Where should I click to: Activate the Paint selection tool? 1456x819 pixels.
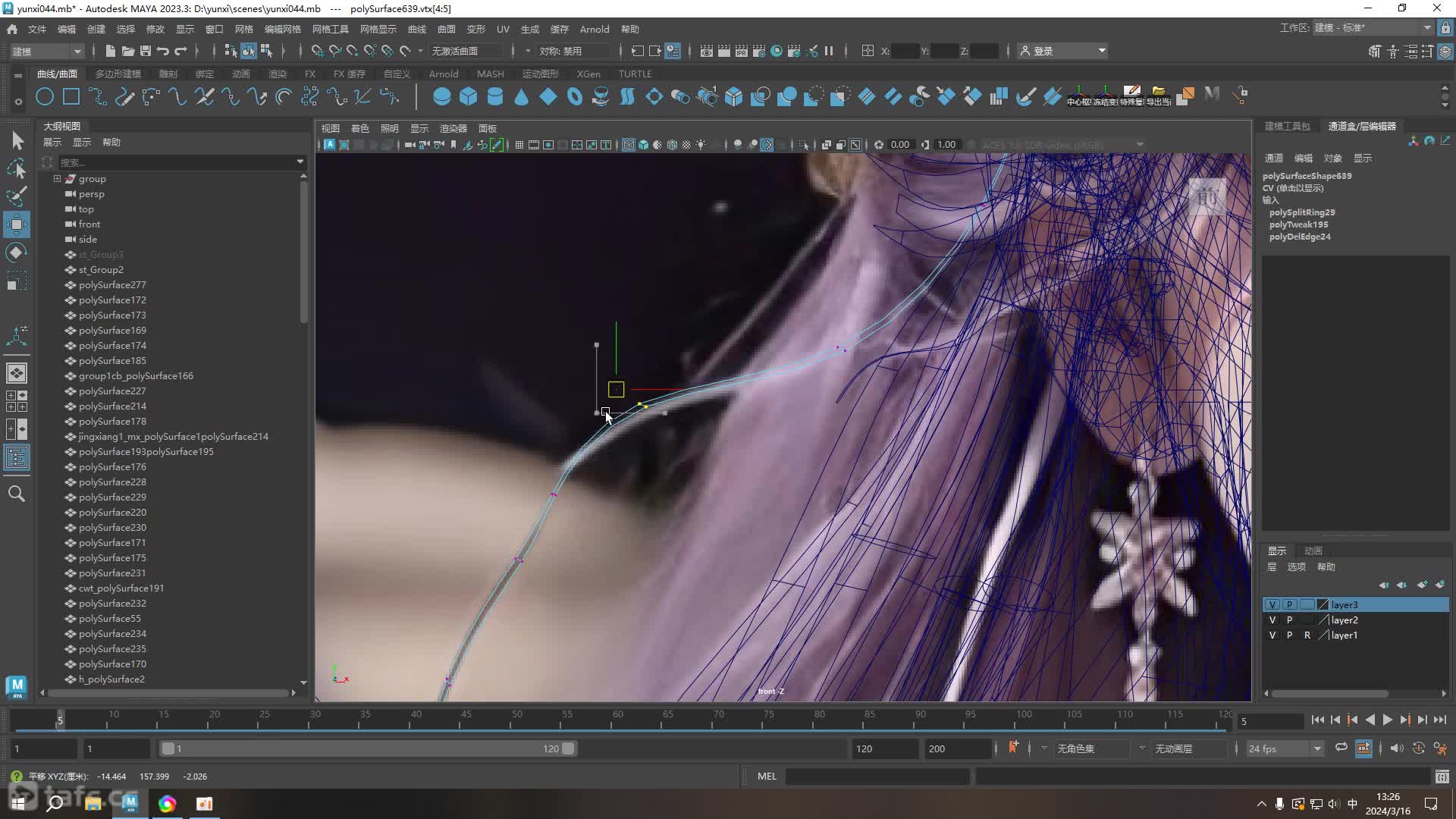point(17,196)
